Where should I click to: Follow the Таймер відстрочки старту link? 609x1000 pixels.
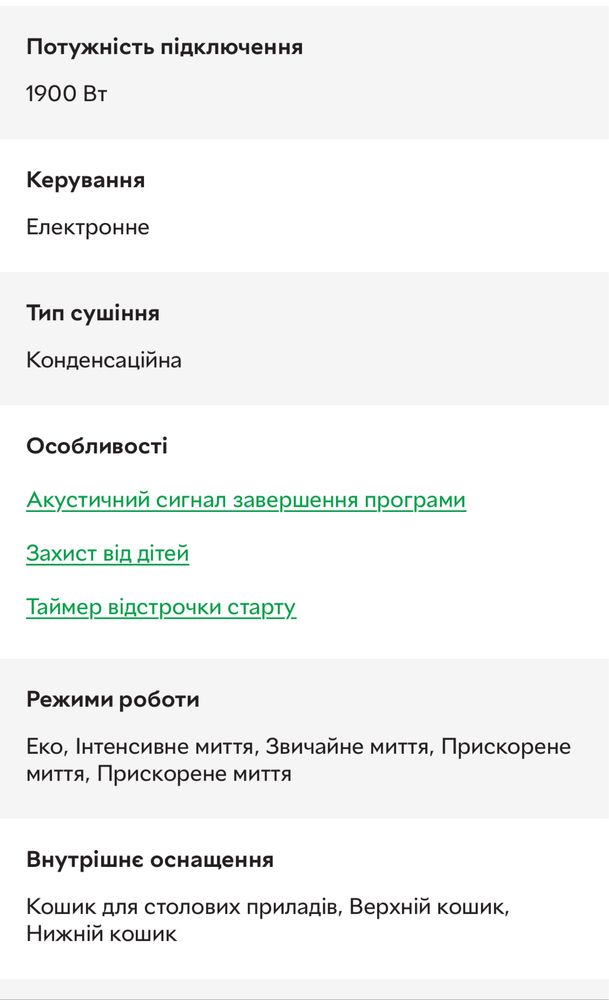[161, 607]
